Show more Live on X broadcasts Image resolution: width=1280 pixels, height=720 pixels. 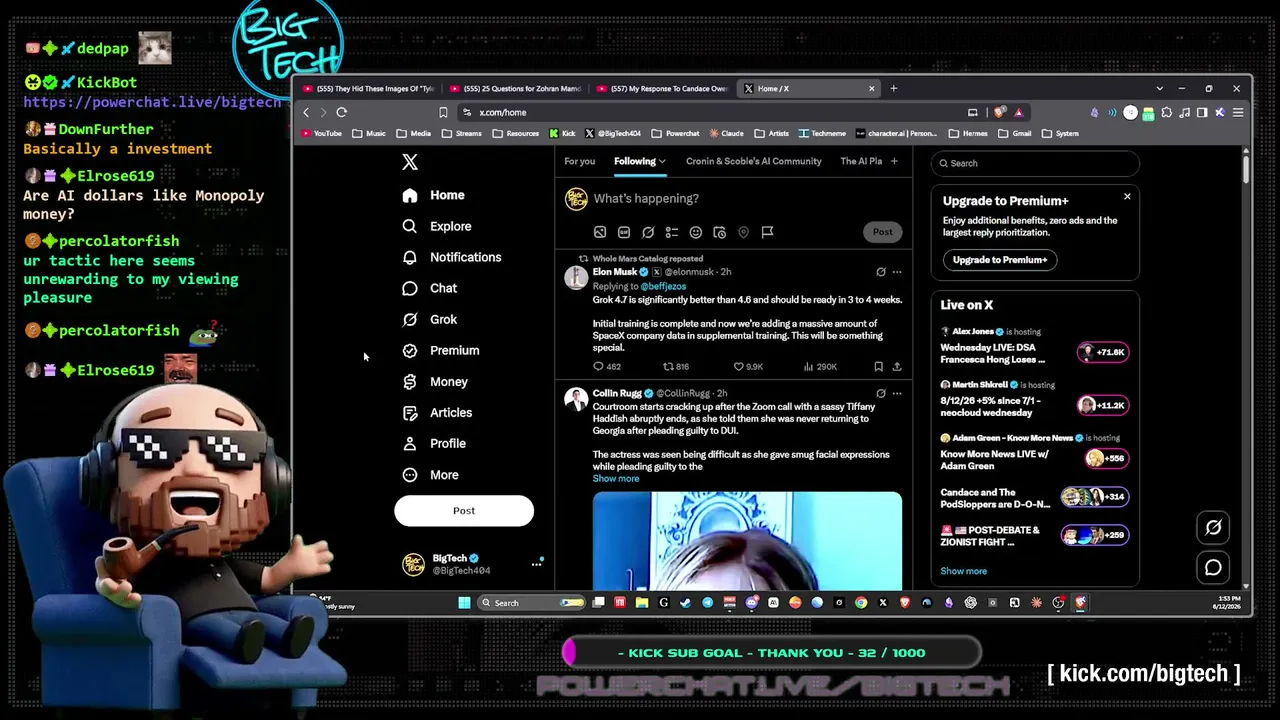tap(963, 571)
